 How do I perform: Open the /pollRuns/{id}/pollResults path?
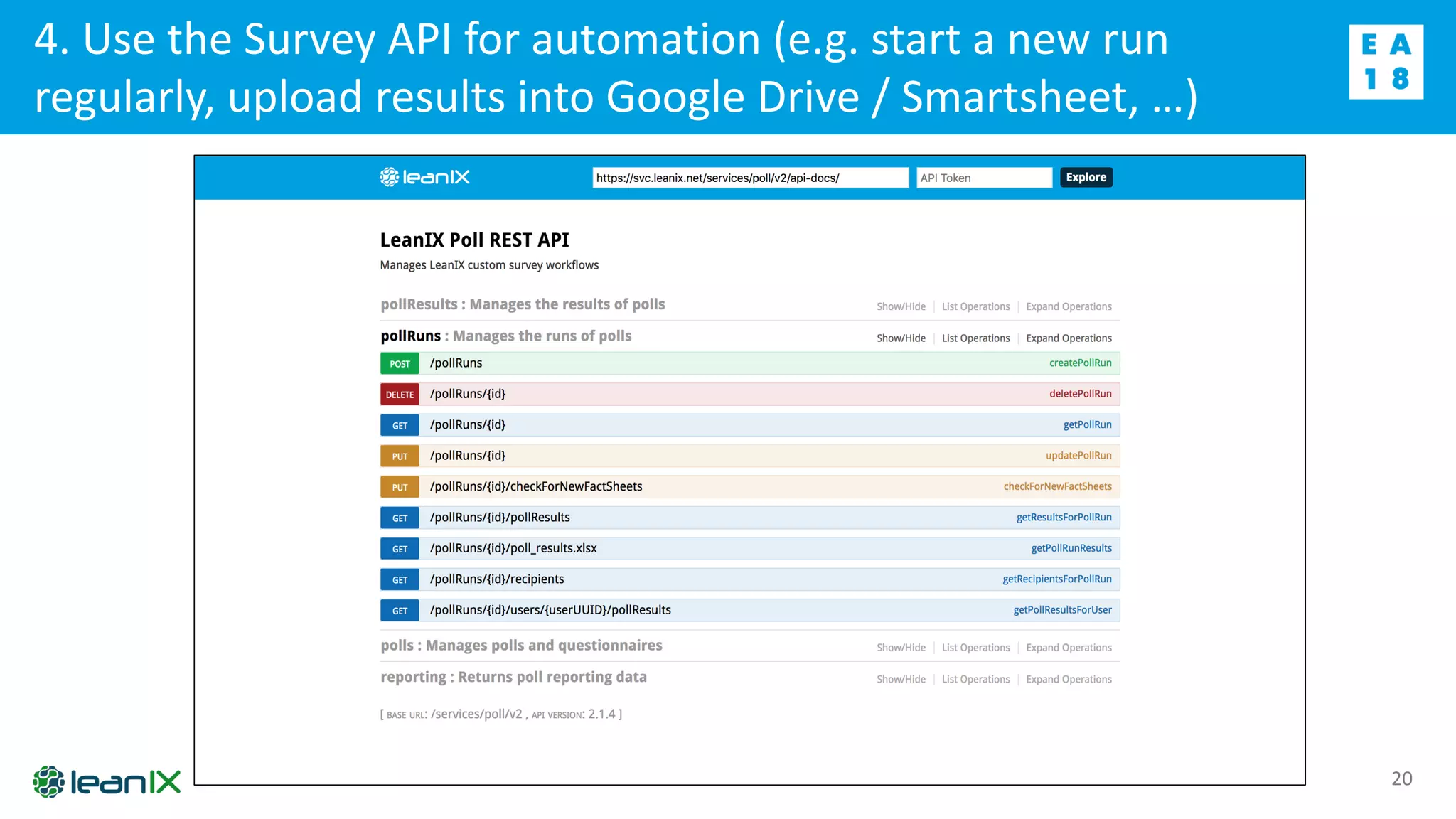coord(500,518)
